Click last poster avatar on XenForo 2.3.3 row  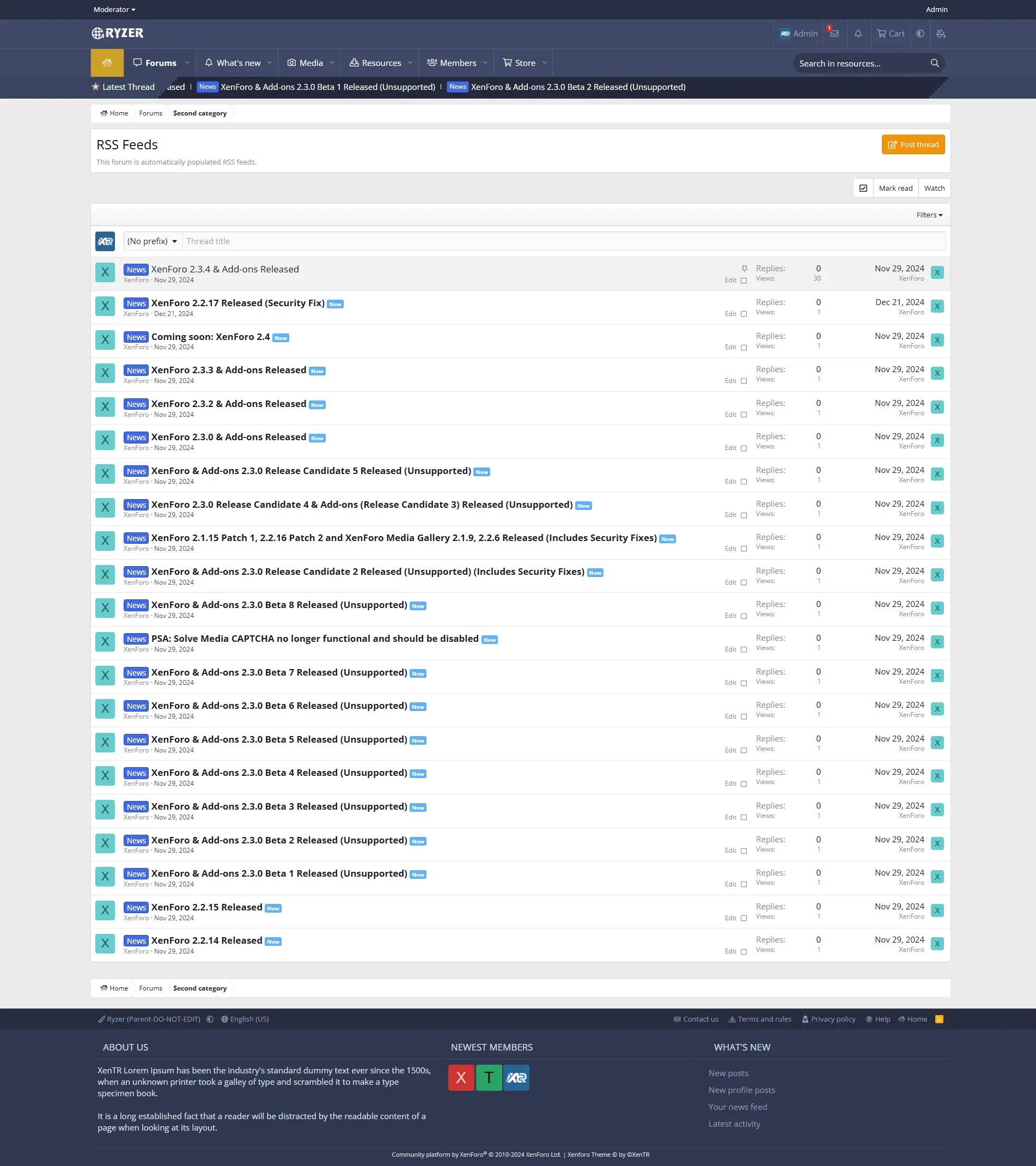(x=937, y=373)
